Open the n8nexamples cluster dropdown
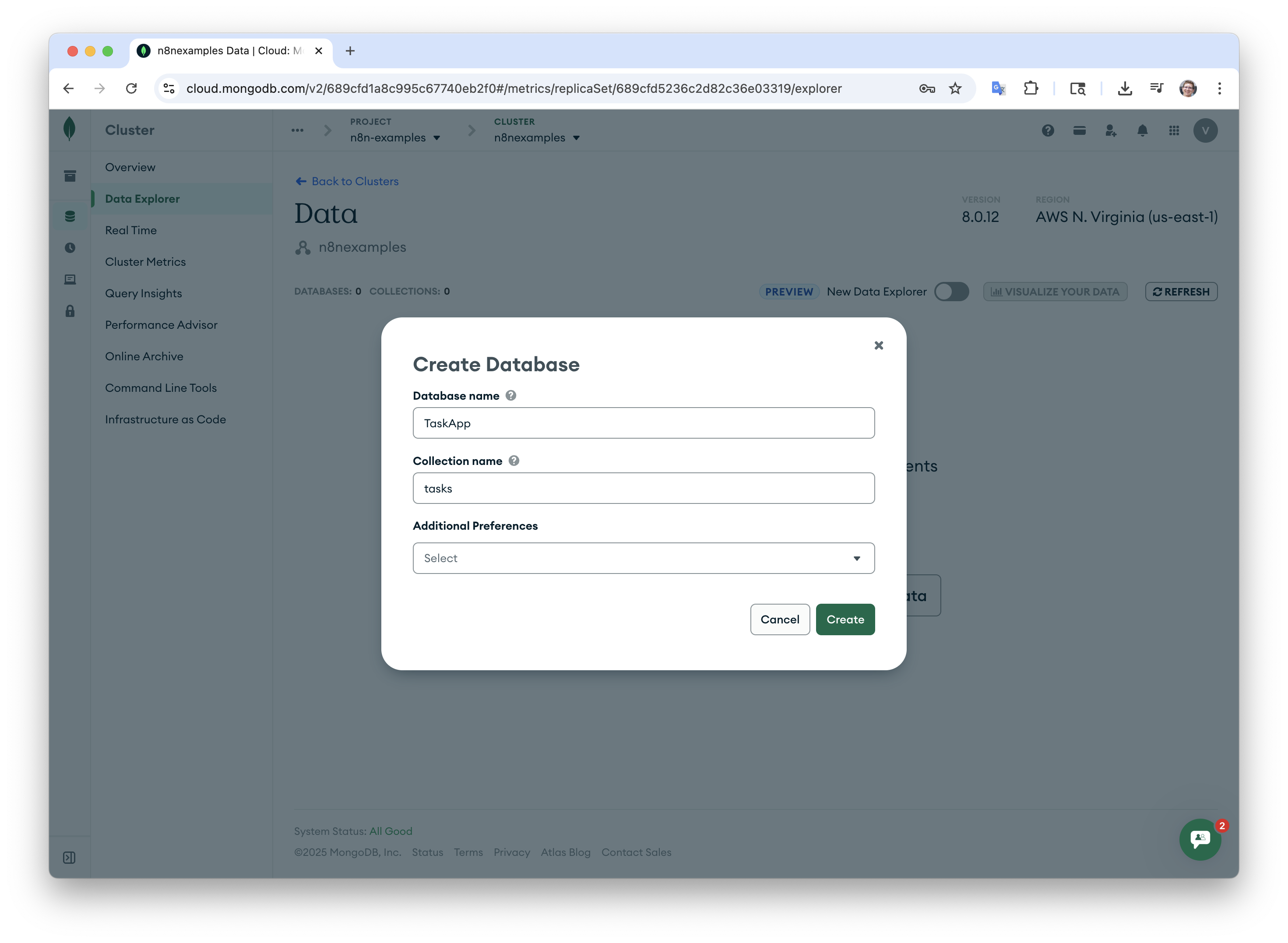Screen dimensions: 1288x943 click(x=536, y=137)
